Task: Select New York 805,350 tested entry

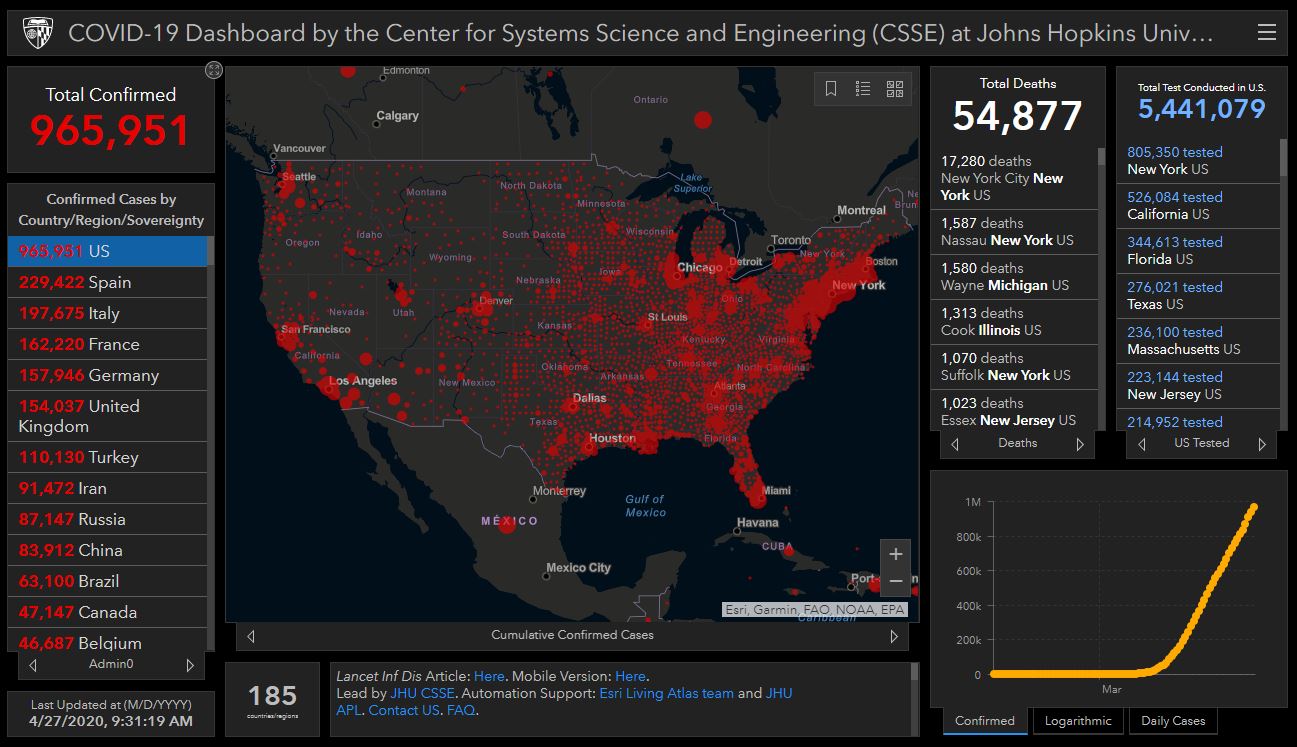Action: (1198, 161)
